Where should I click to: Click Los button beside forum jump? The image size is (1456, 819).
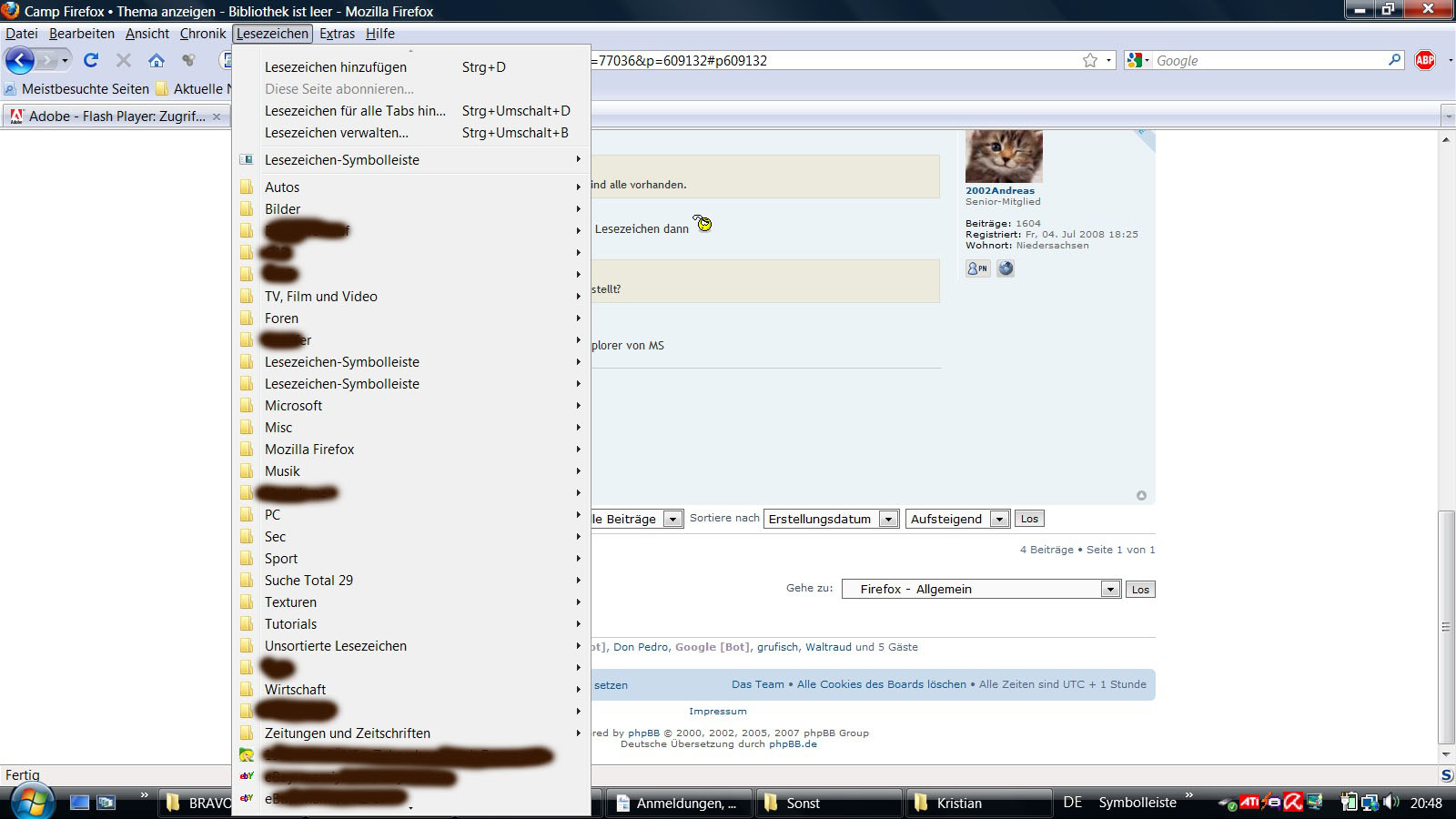(x=1140, y=589)
